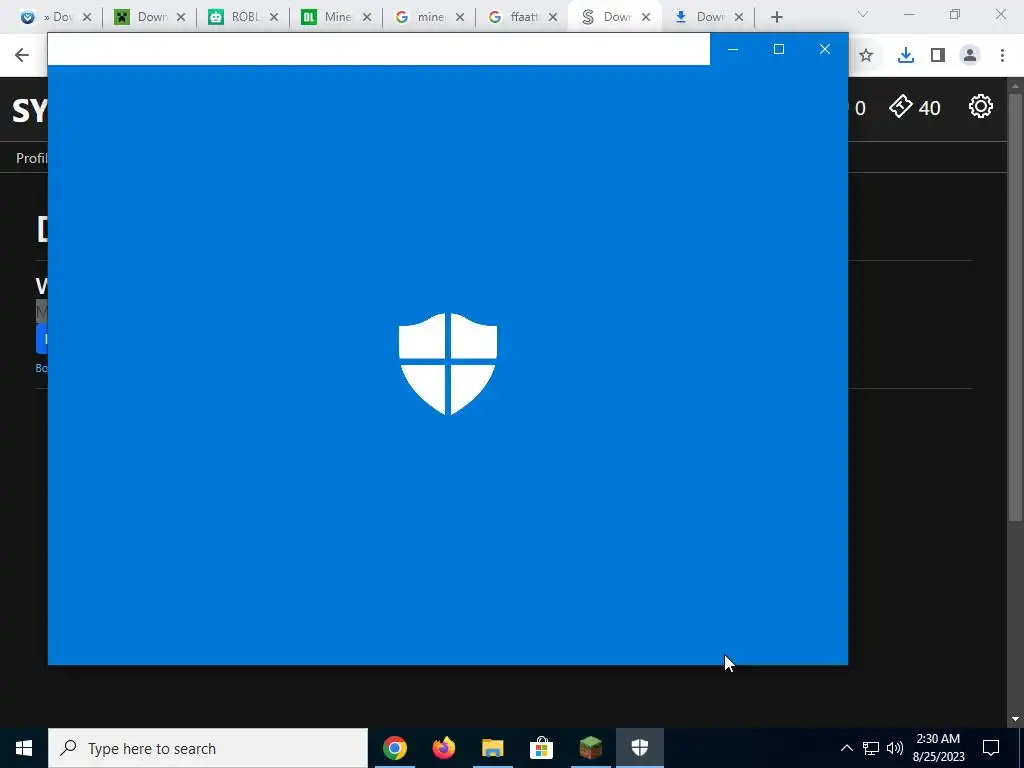1024x768 pixels.
Task: Close the active S Download tab
Action: 646,17
